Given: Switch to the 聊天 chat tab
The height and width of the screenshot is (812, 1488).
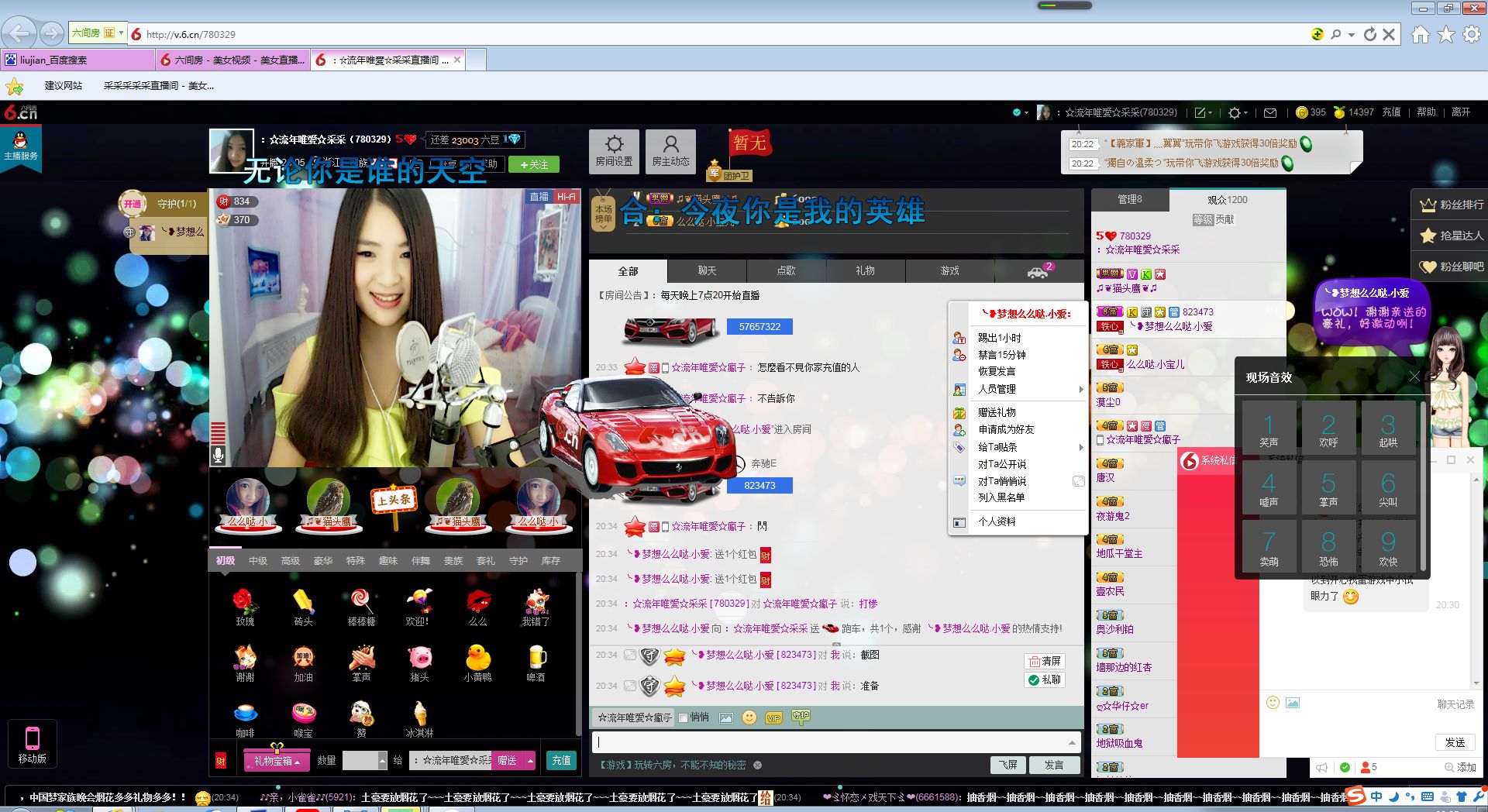Looking at the screenshot, I should [707, 270].
